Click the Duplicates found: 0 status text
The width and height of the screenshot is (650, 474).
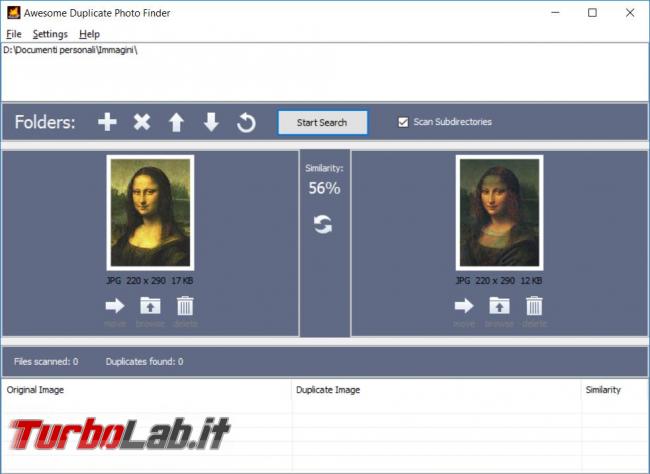144,362
